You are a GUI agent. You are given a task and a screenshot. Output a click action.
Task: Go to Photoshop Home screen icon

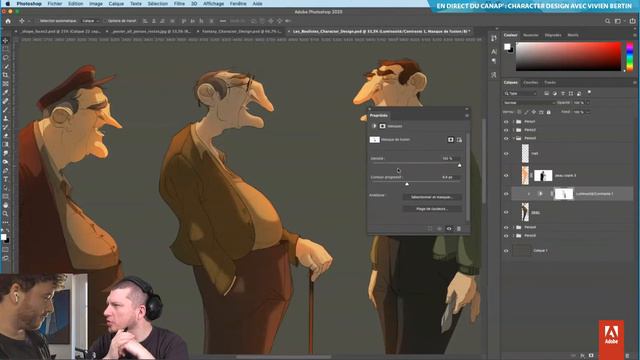[x=8, y=21]
